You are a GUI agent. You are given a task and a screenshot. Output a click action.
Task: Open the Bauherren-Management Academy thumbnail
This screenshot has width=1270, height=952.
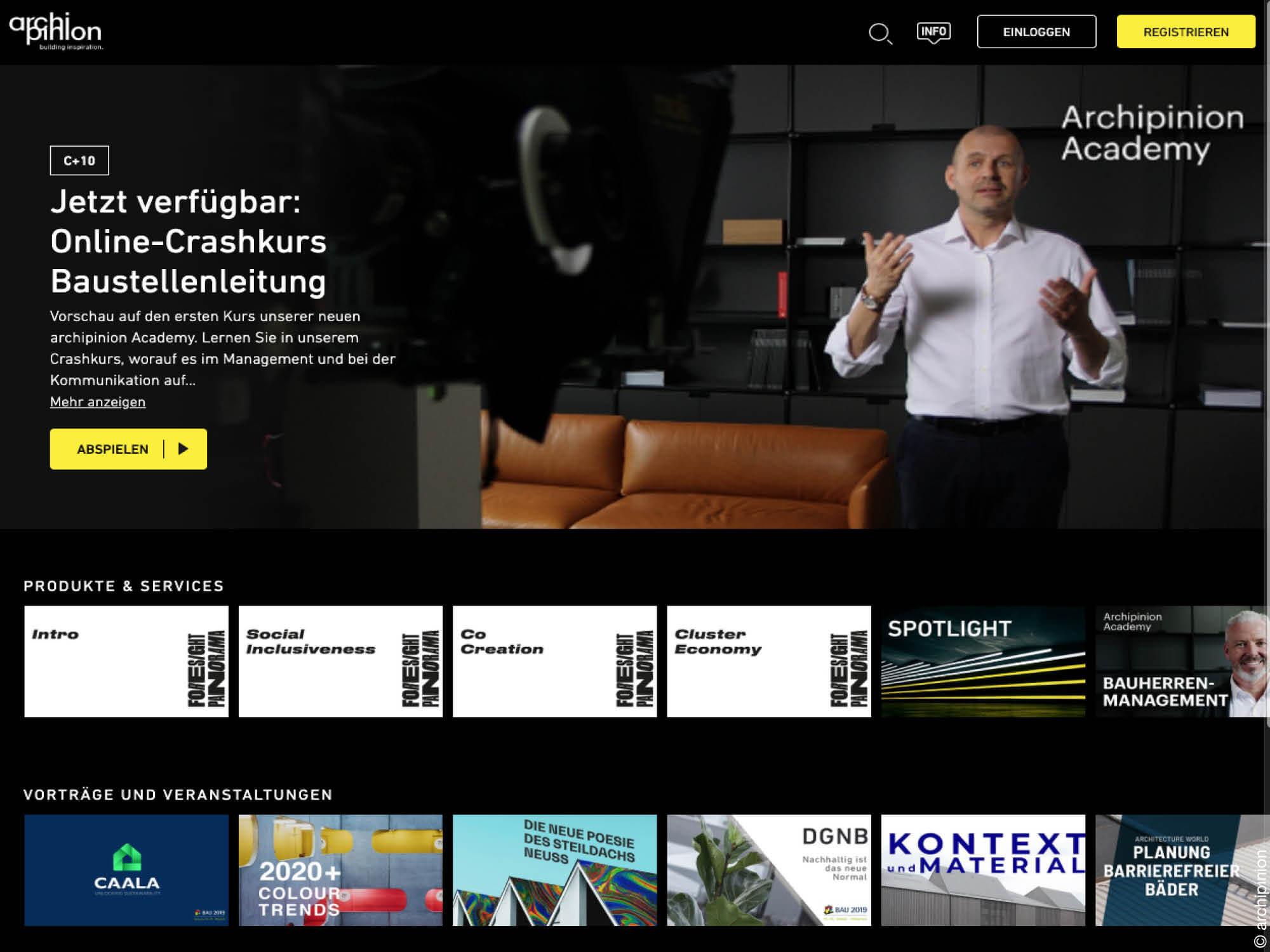pyautogui.click(x=1181, y=661)
